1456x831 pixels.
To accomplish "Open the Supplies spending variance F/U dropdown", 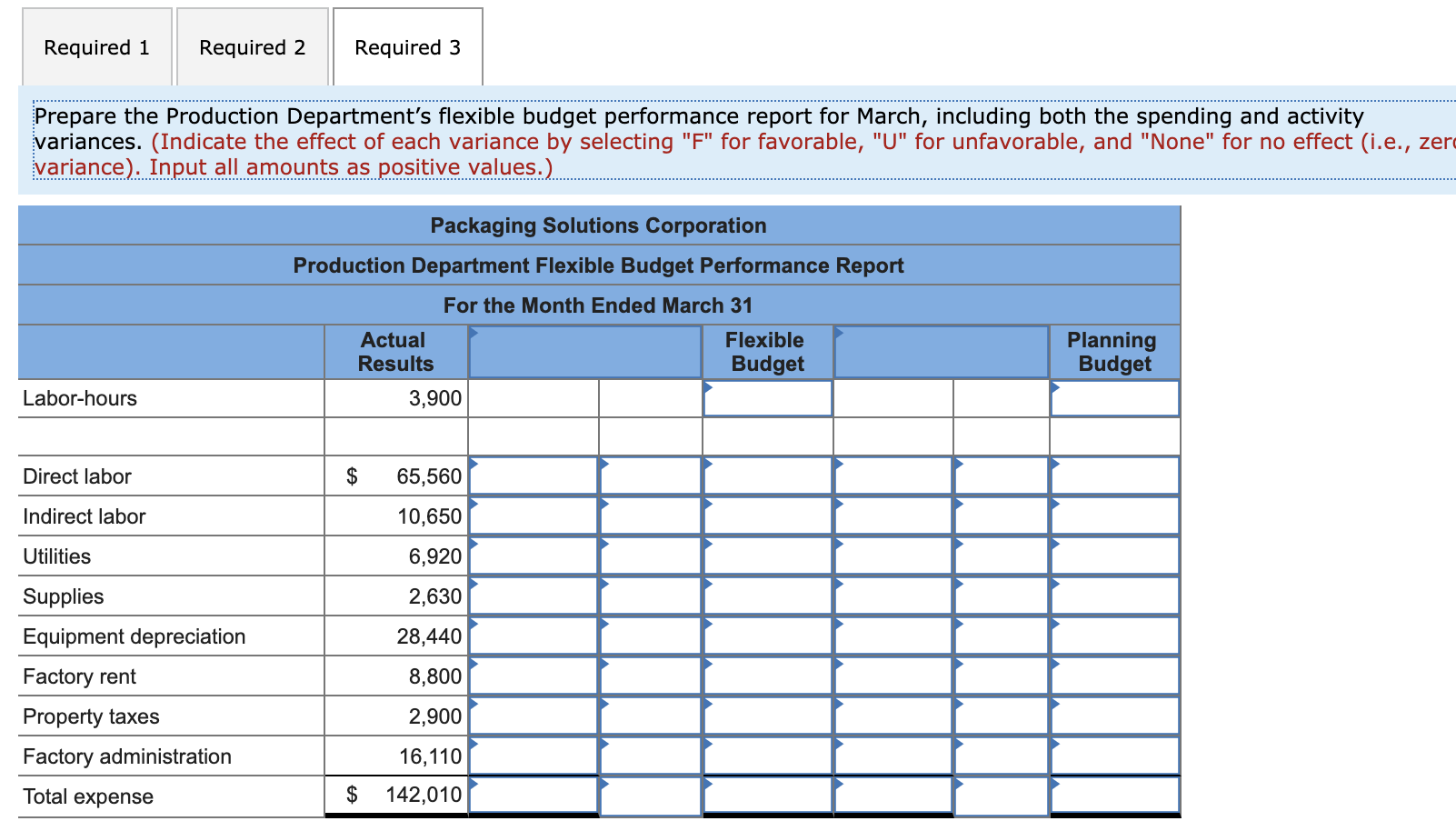I will click(651, 596).
